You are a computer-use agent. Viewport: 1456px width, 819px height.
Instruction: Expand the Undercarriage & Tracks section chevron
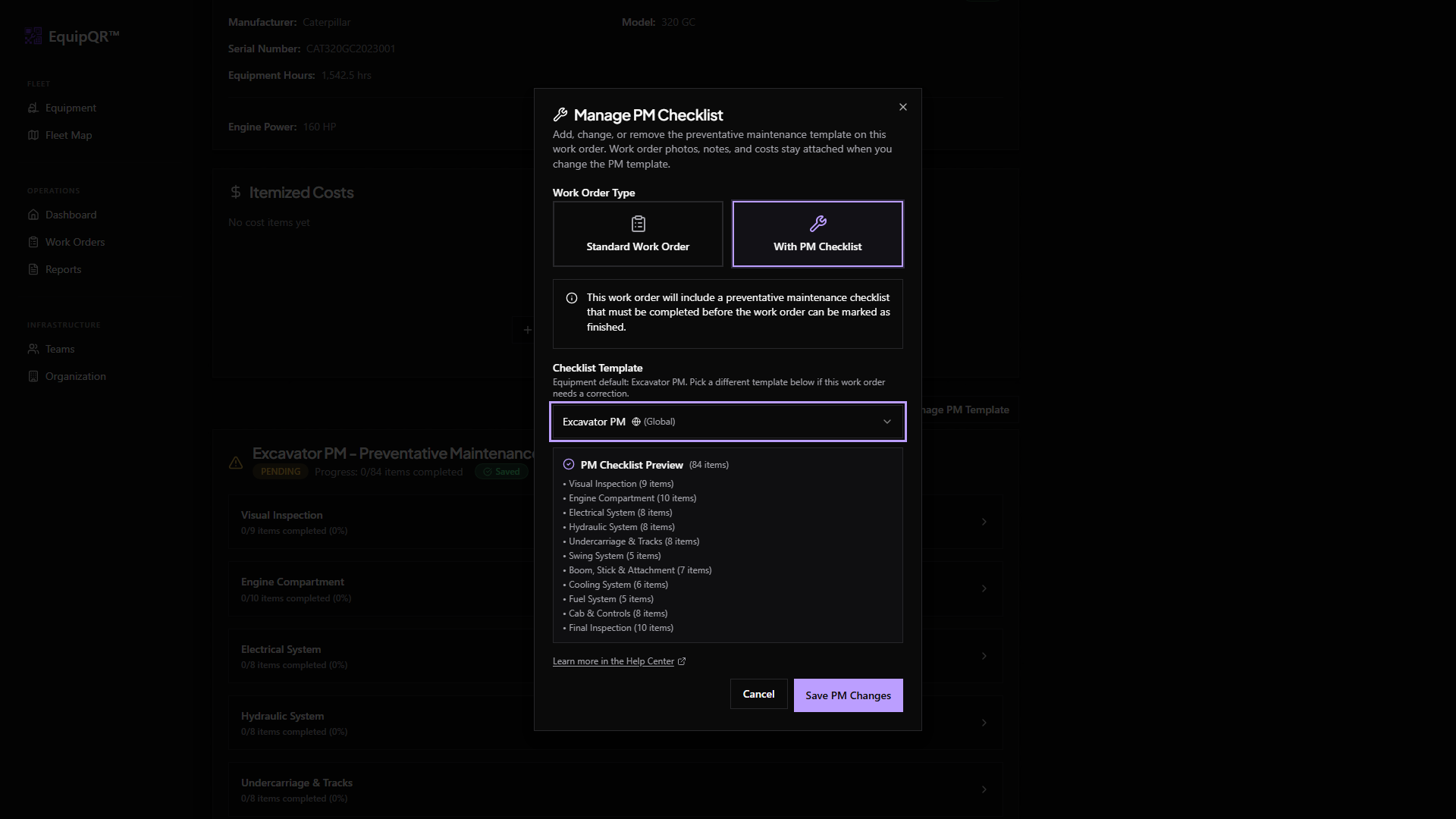[x=984, y=789]
